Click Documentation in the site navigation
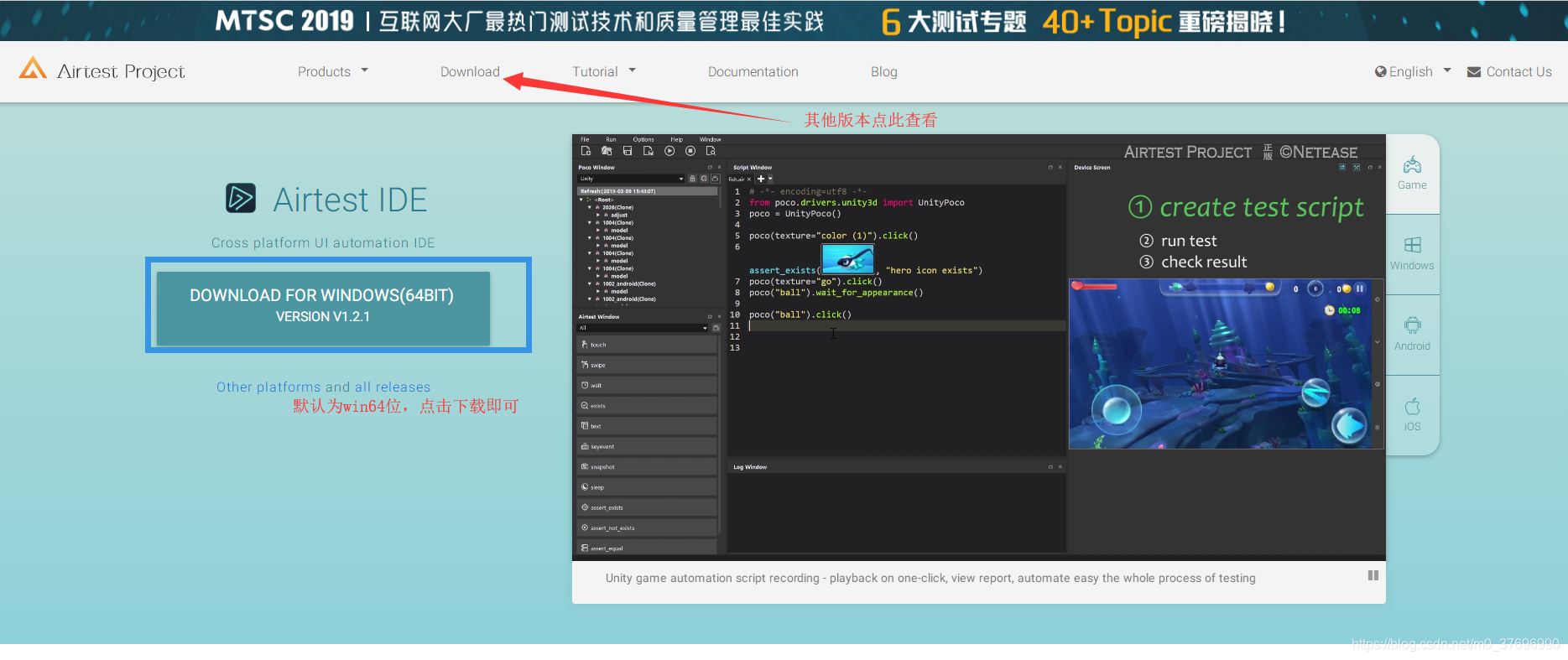 tap(753, 71)
